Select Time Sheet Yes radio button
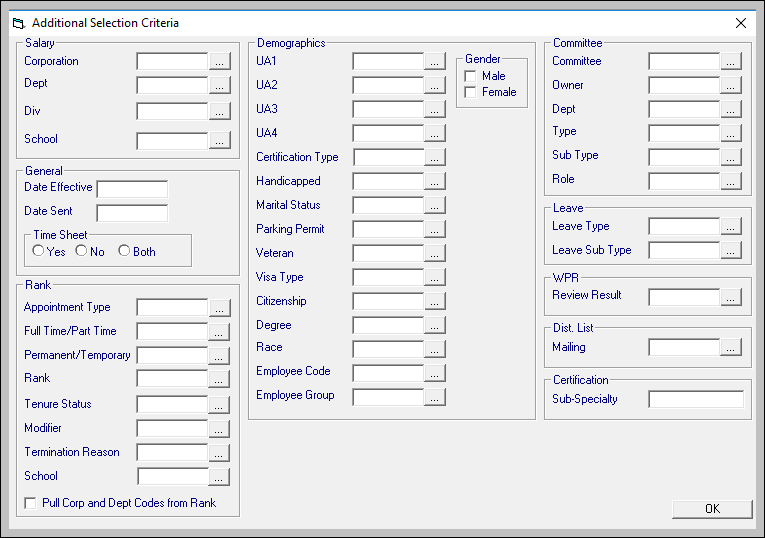Image resolution: width=765 pixels, height=538 pixels. (x=38, y=251)
